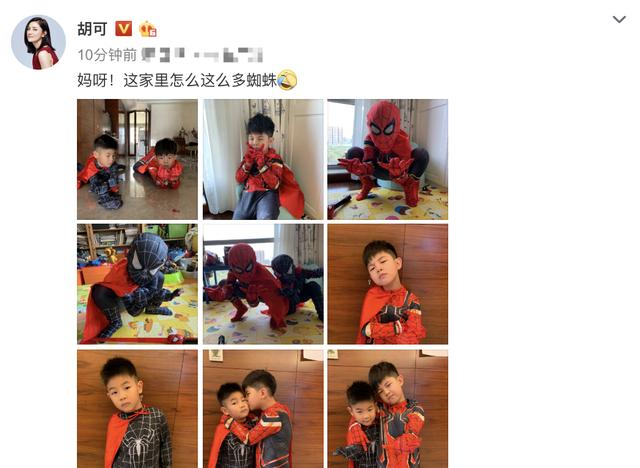Click the black Spider-Man mask in playroom photo
Viewport: 640px width, 468px height.
[147, 255]
